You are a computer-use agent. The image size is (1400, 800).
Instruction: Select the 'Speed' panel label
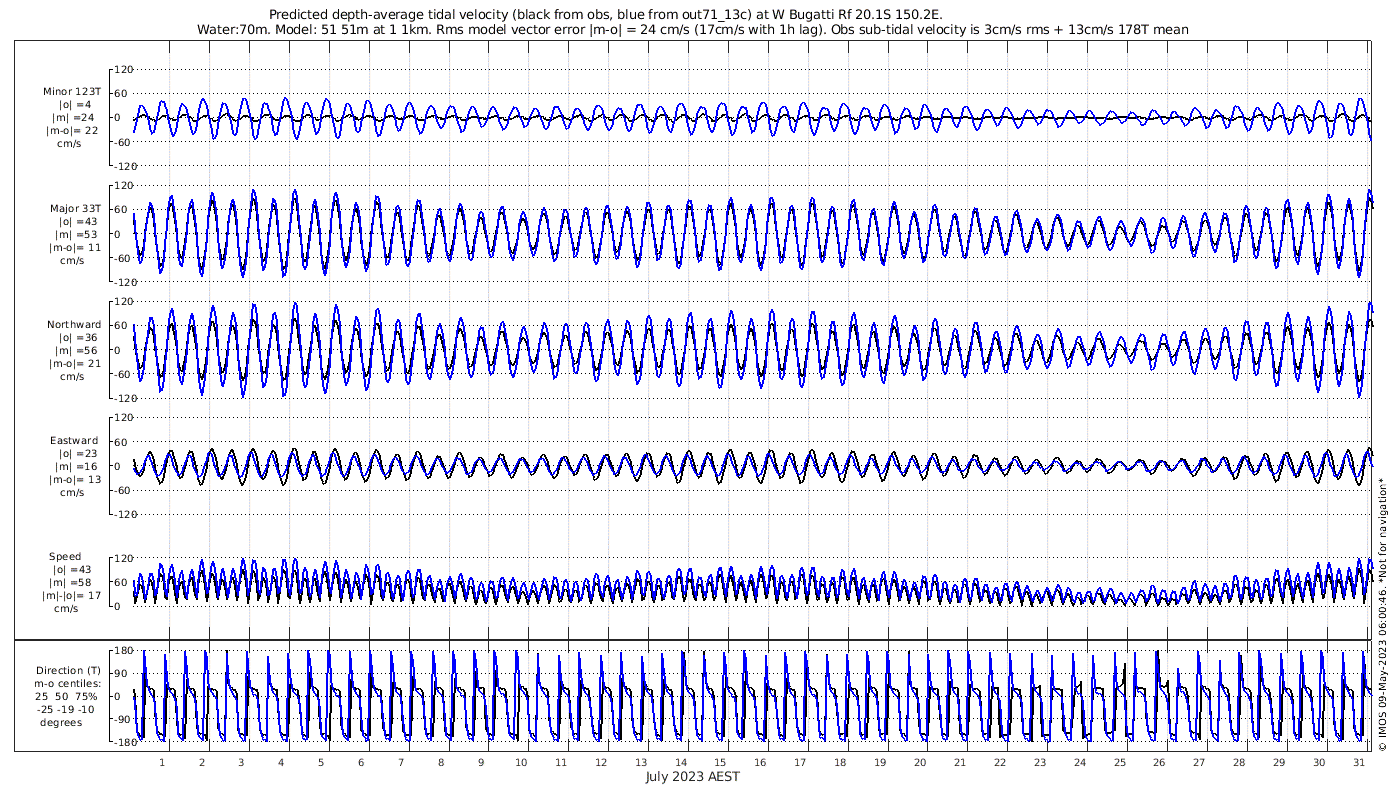point(65,557)
